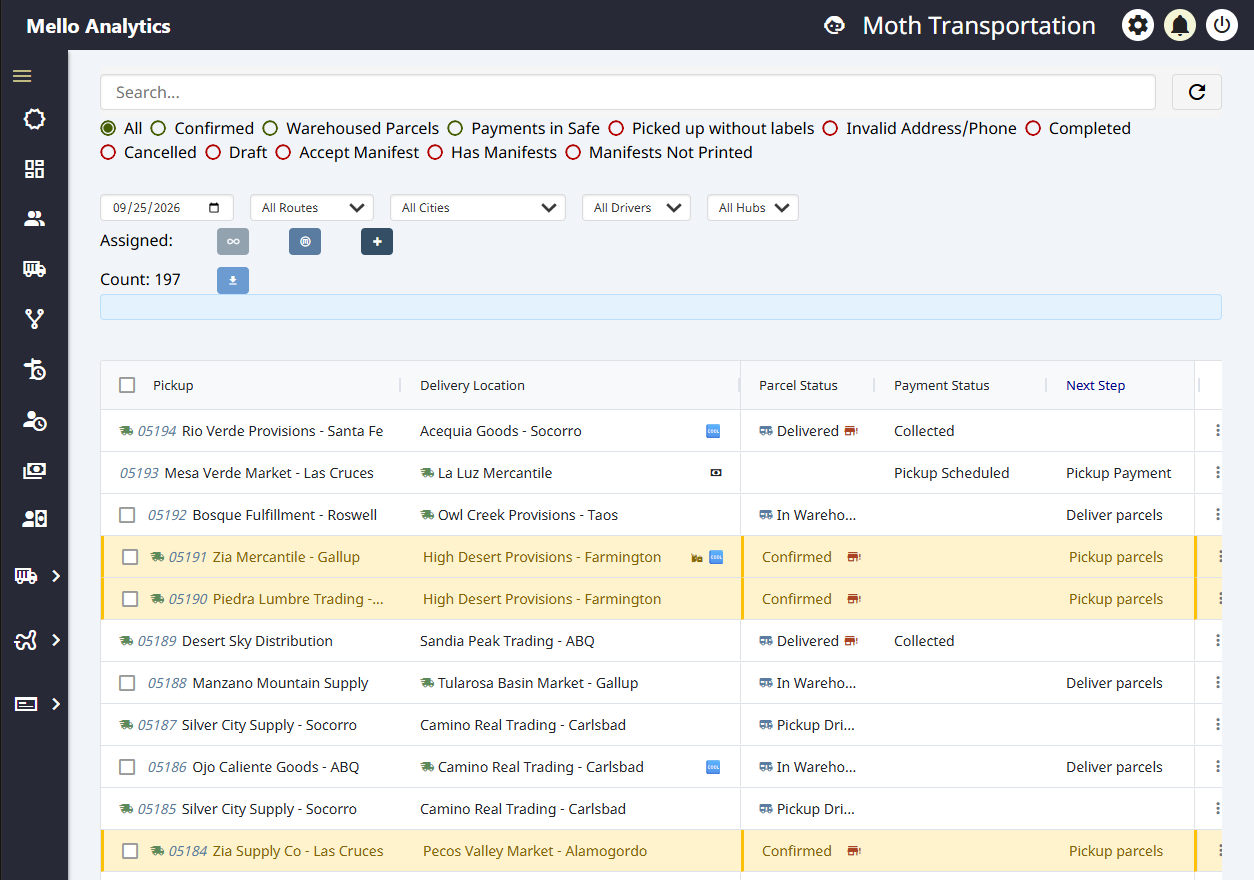Click in the Search field
The height and width of the screenshot is (880, 1254).
click(628, 92)
